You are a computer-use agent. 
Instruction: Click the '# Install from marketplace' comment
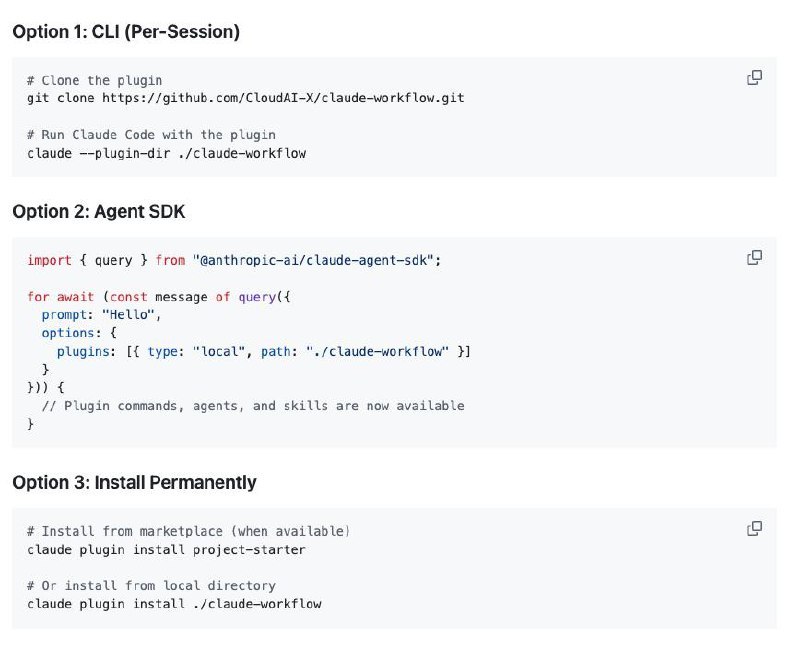point(188,531)
